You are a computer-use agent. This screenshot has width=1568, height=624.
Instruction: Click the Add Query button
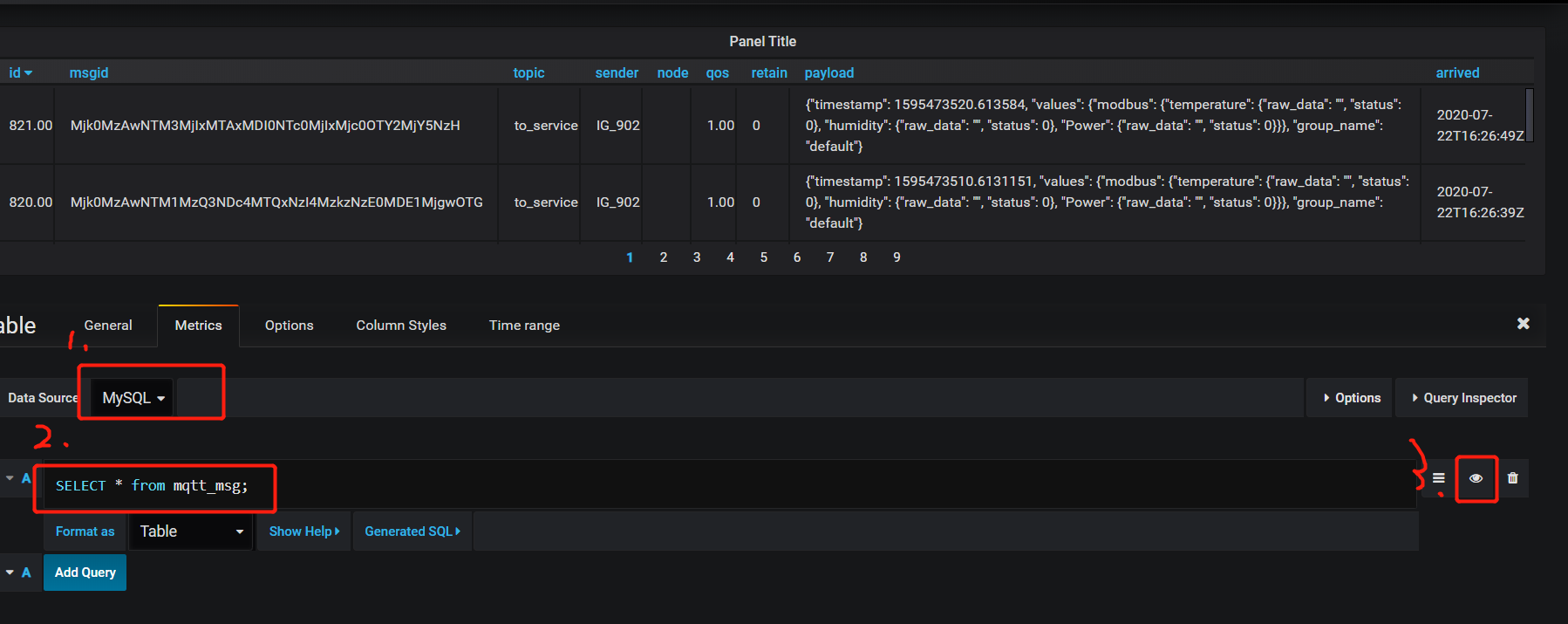pos(85,573)
